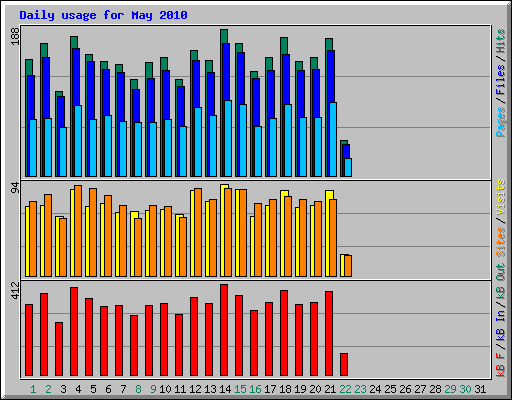
Task: Click the yellow 'Visits' legend label
Action: point(500,197)
